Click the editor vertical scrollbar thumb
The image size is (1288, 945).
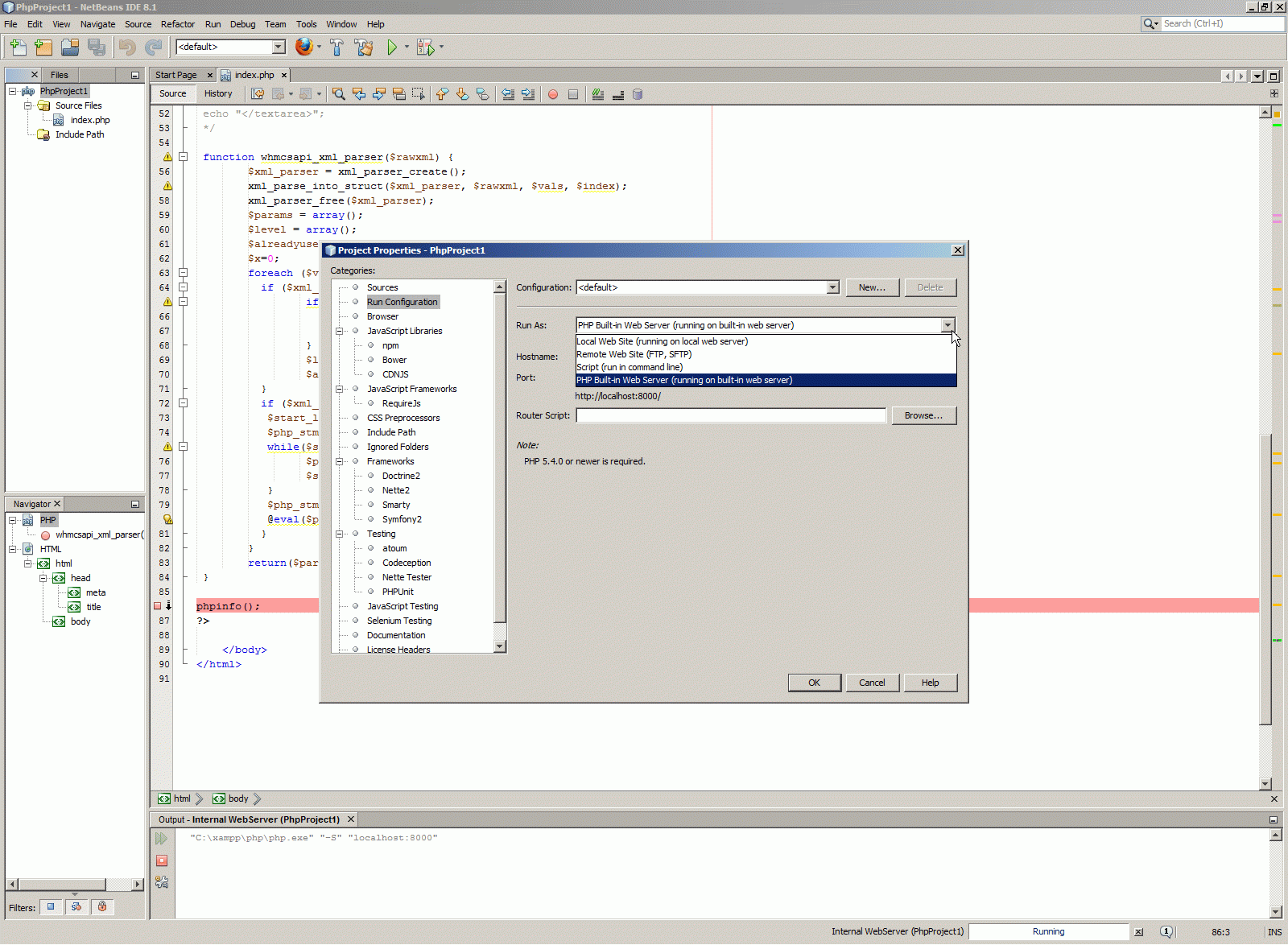click(1265, 580)
